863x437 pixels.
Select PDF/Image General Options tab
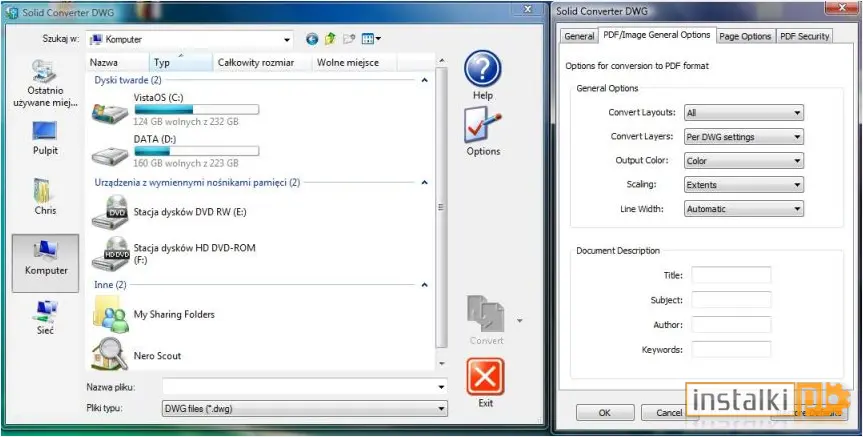(657, 35)
